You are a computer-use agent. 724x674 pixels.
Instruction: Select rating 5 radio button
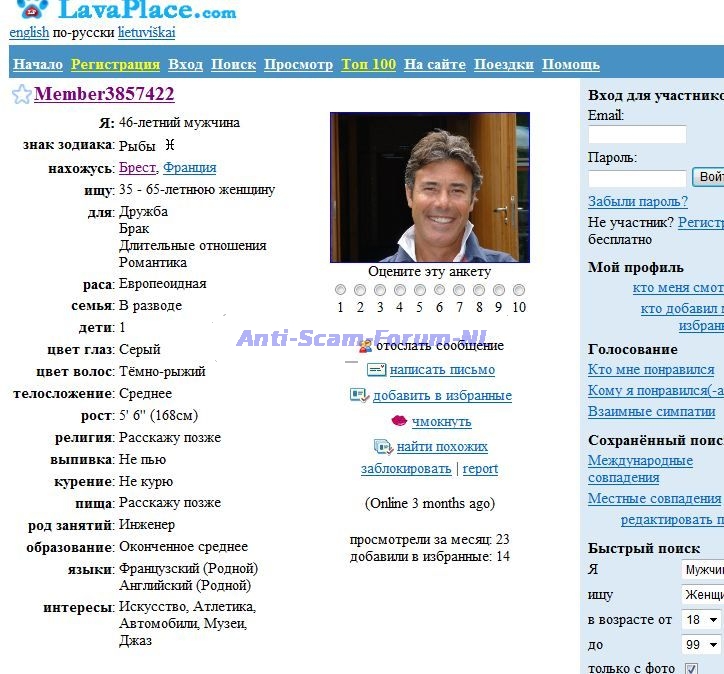click(420, 290)
